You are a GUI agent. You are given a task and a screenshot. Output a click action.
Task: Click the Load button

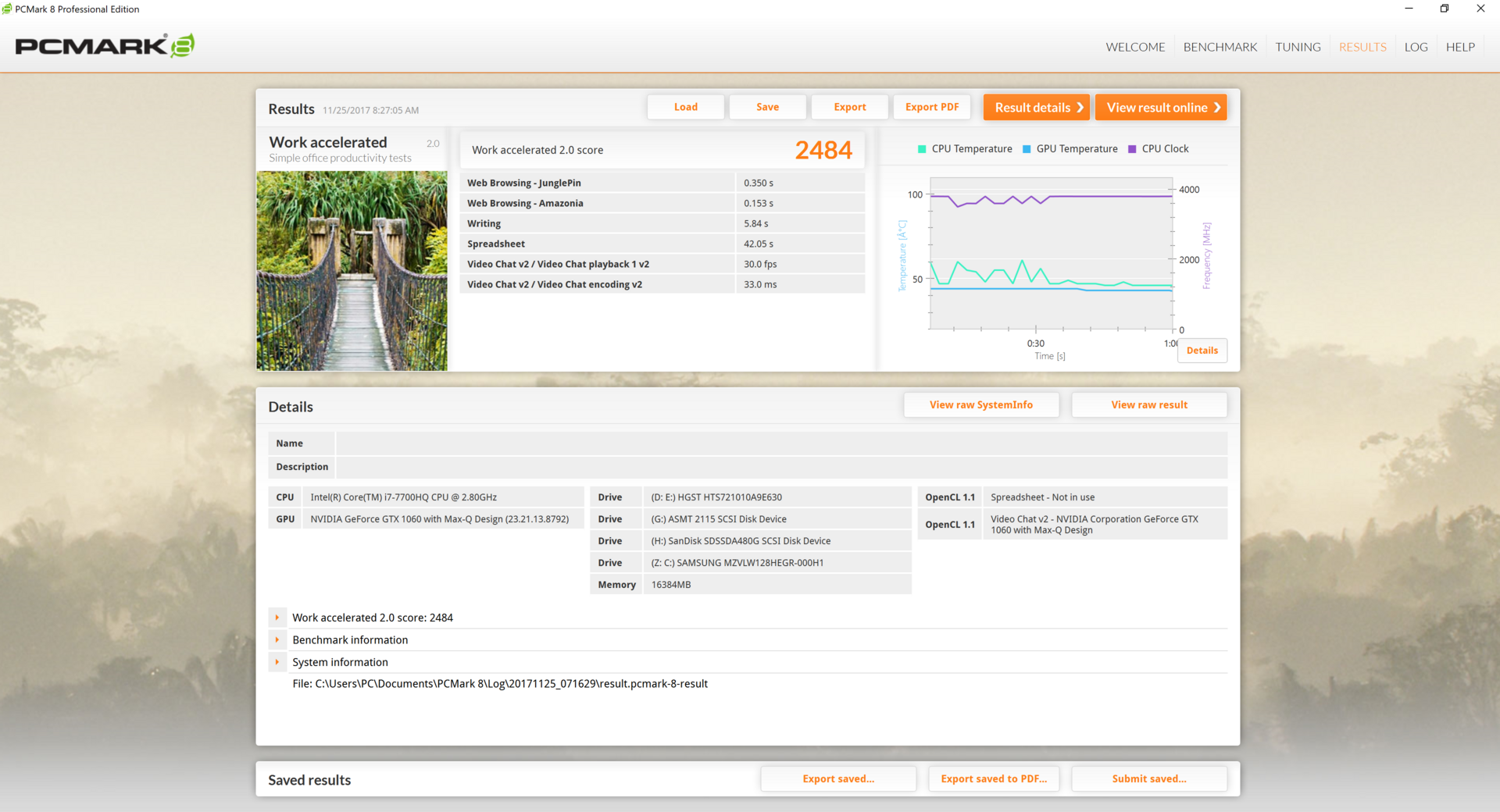click(x=686, y=107)
